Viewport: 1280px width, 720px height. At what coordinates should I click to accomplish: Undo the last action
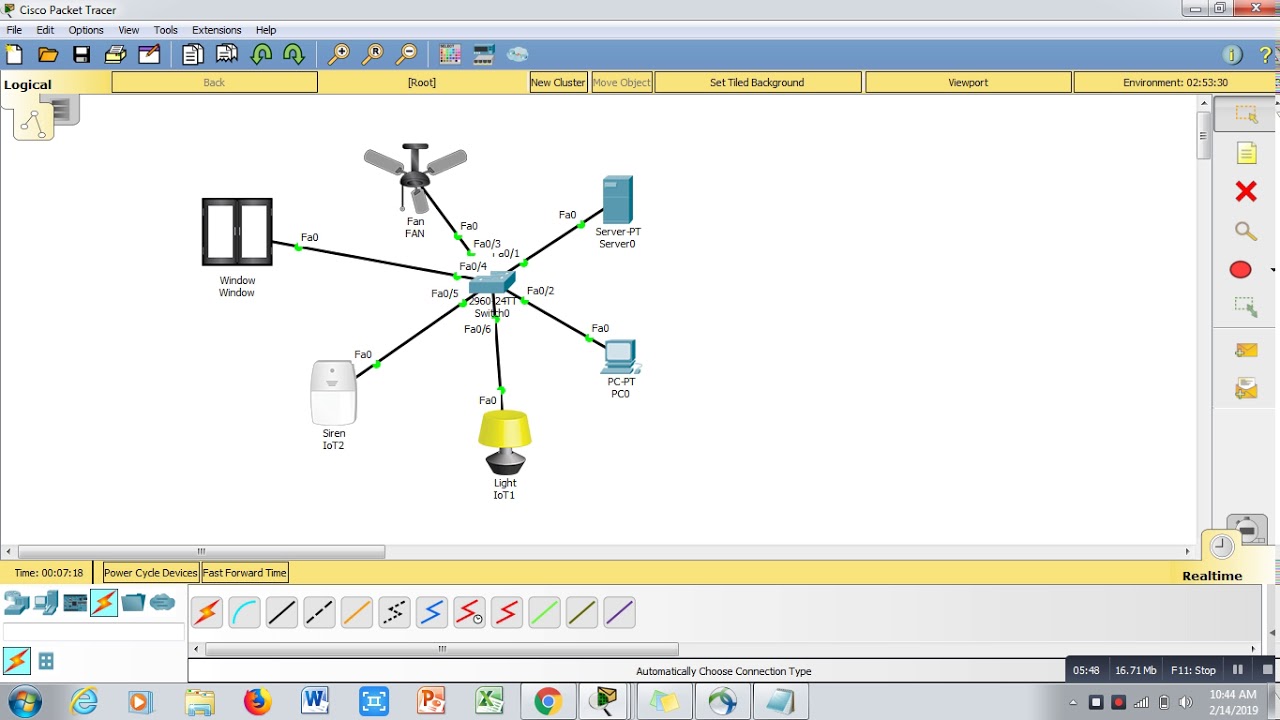click(261, 54)
